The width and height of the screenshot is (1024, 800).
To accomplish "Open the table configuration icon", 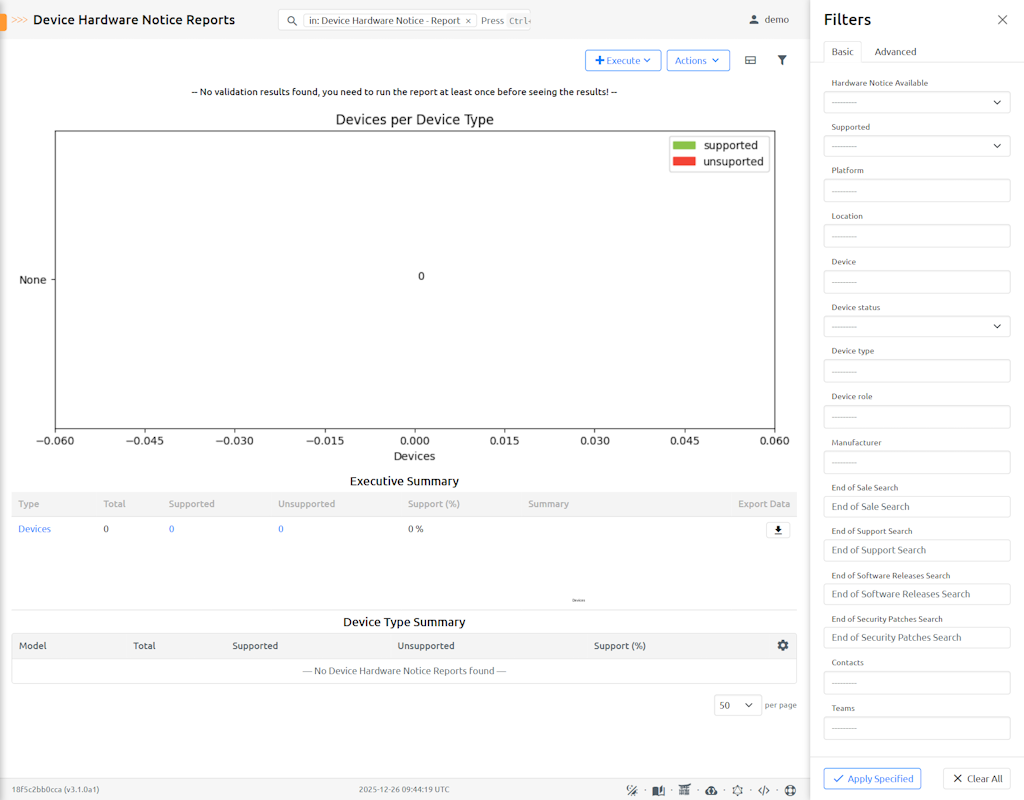I will coord(750,61).
